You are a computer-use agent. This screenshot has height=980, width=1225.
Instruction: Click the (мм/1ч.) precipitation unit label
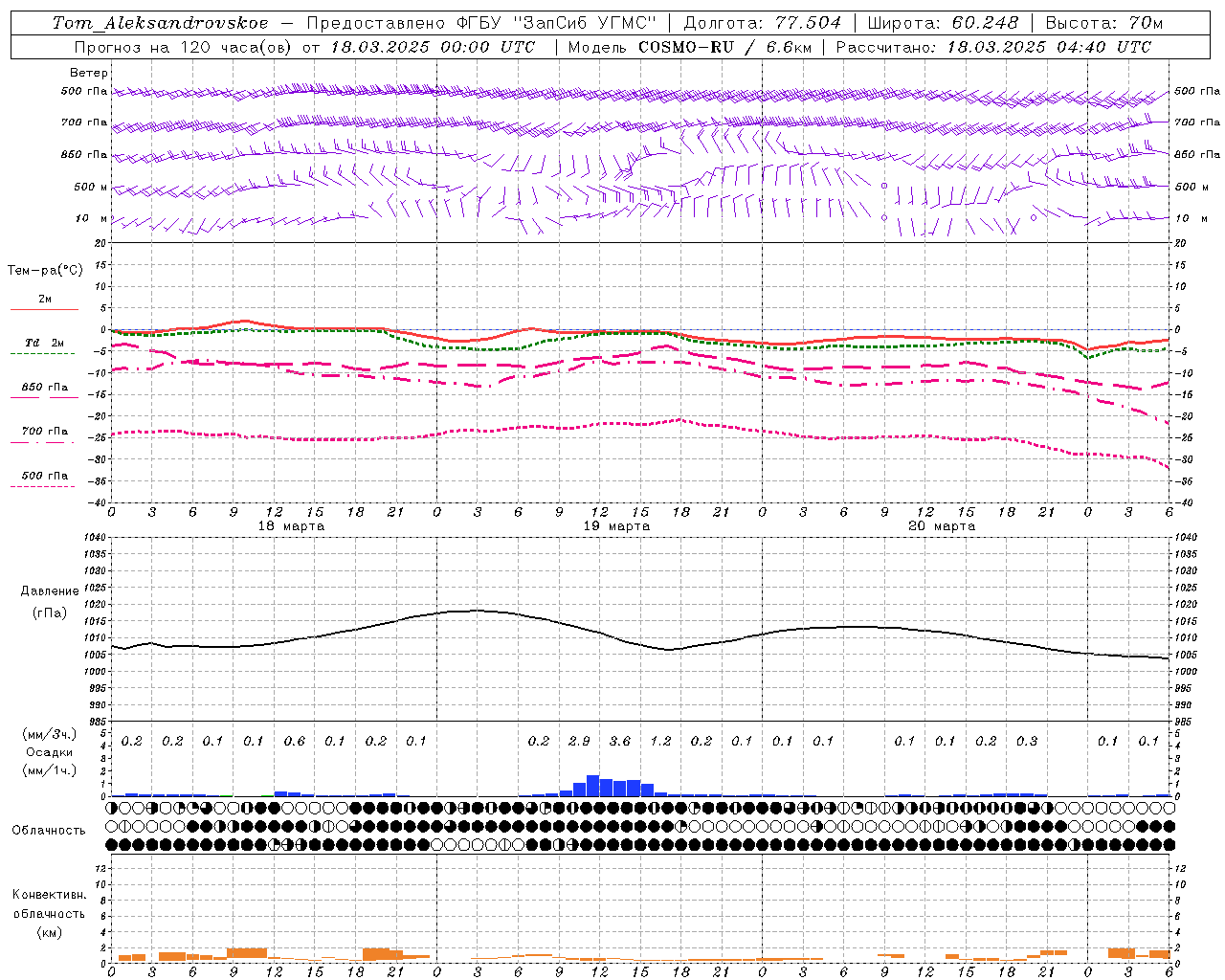pyautogui.click(x=50, y=770)
